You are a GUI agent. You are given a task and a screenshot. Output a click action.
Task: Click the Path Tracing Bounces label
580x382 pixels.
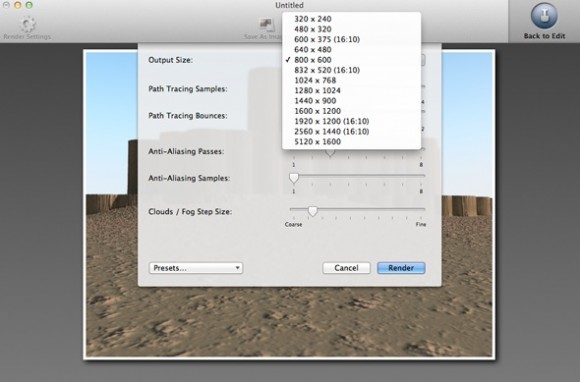188,116
